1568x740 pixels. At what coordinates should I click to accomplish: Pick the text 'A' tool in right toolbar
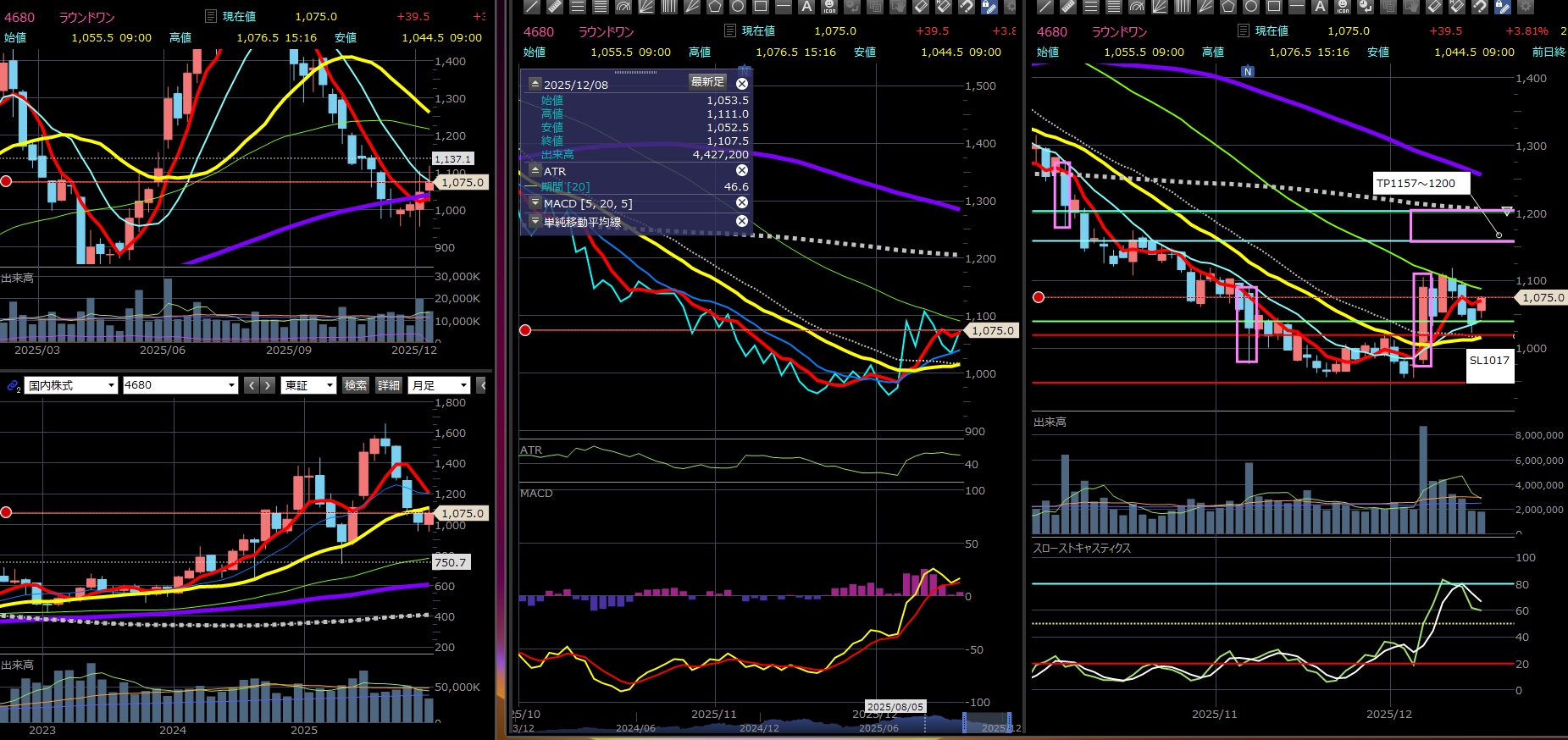pyautogui.click(x=1320, y=6)
